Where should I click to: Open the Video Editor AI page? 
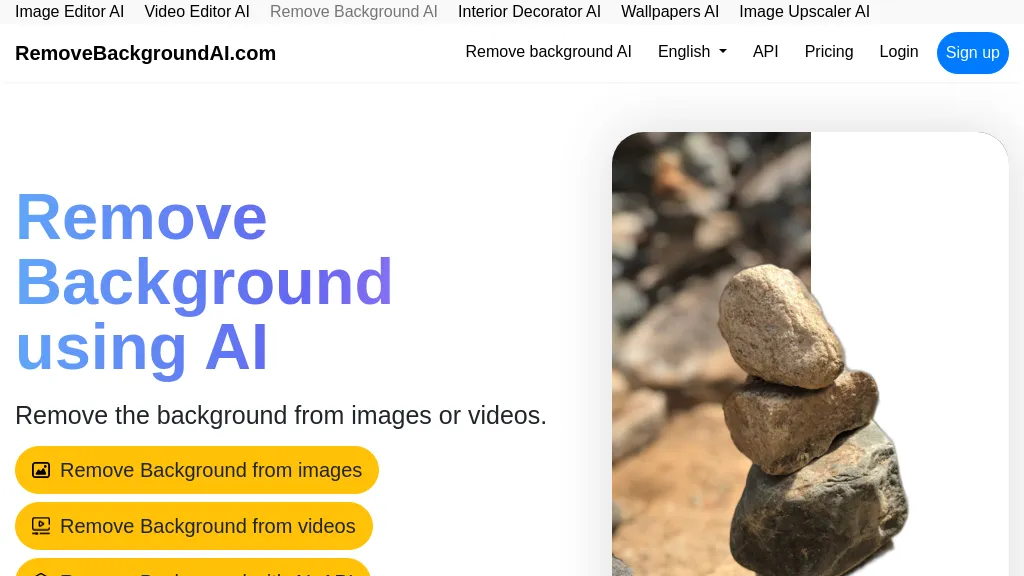click(x=196, y=12)
